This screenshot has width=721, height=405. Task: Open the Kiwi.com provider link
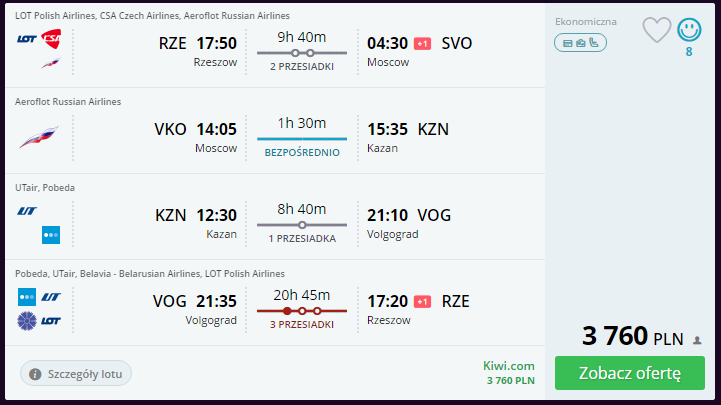[x=509, y=366]
